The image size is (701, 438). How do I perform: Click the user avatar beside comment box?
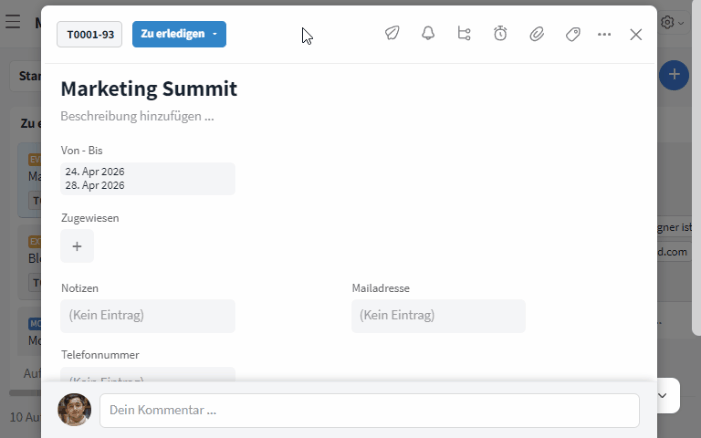74,409
